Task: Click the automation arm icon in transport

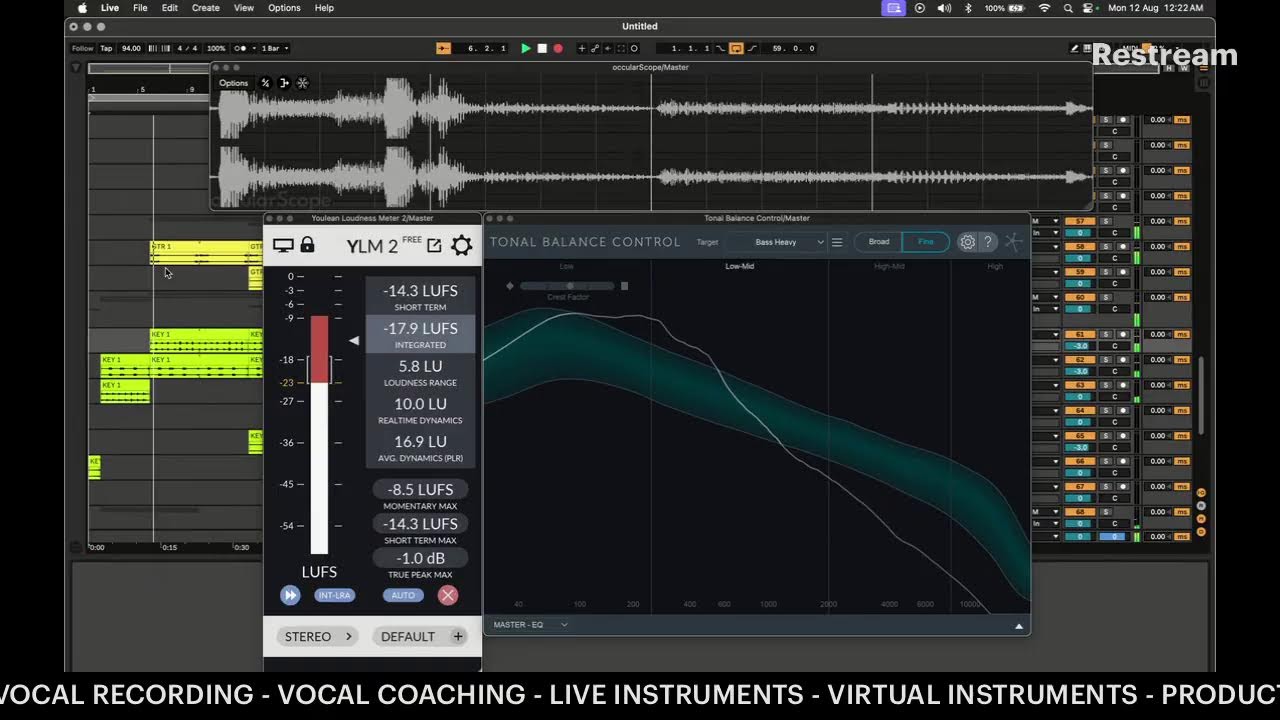Action: [x=595, y=48]
